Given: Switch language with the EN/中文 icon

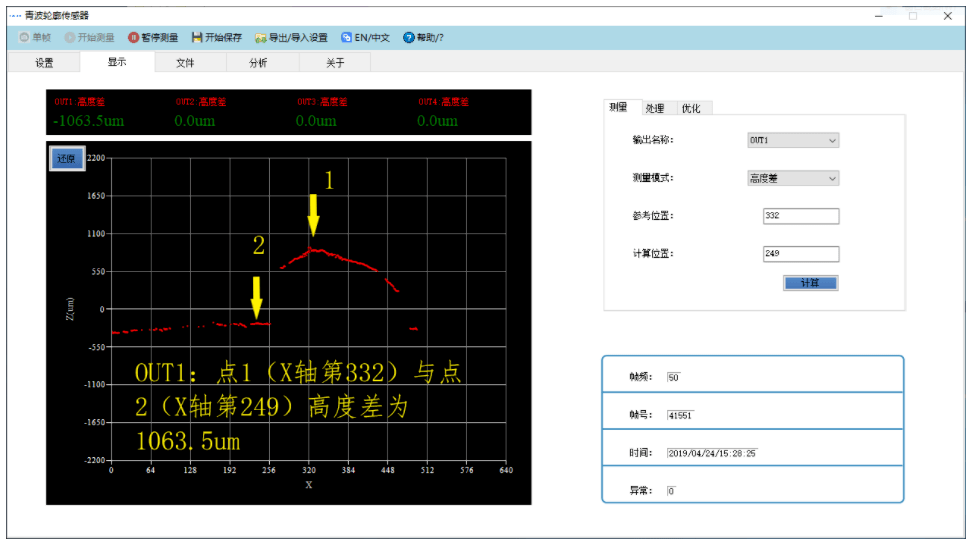Looking at the screenshot, I should pyautogui.click(x=347, y=38).
